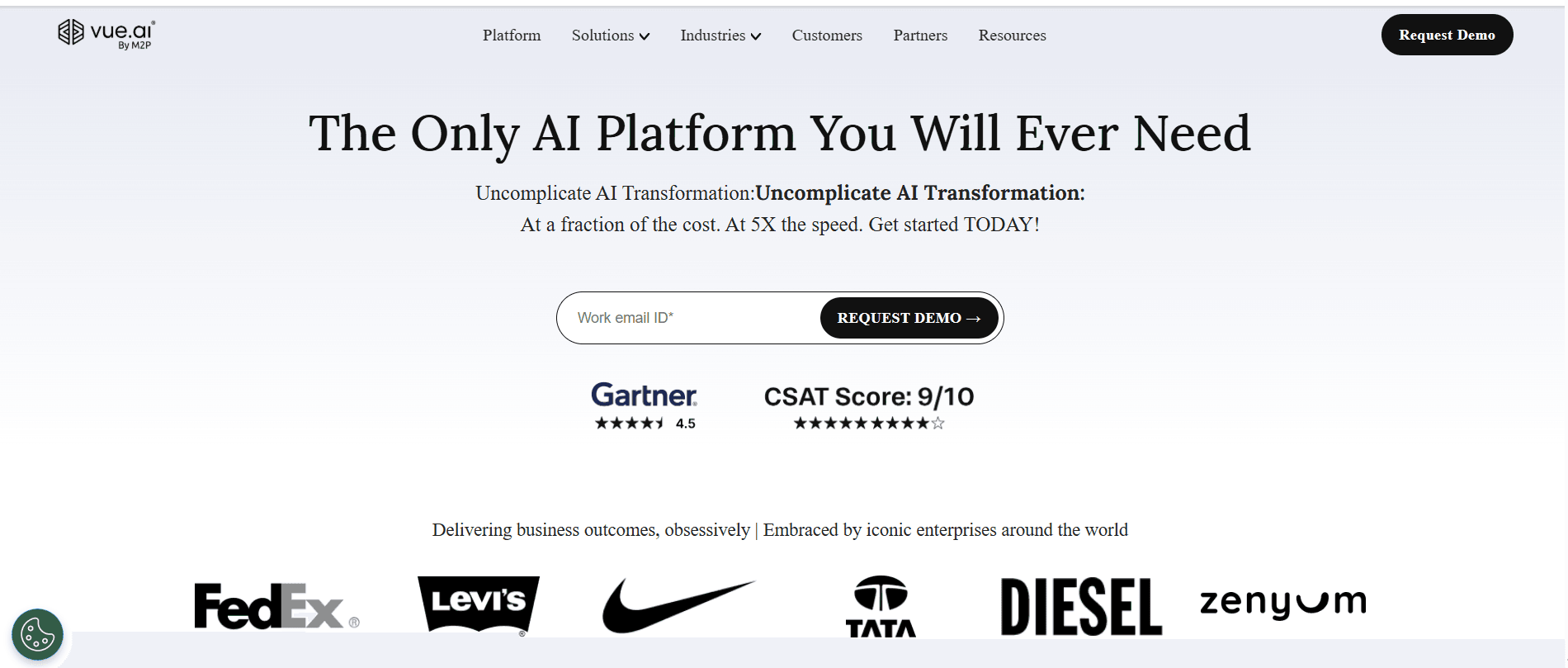Open the cookie preferences icon
Screen dimensions: 1568x668
(37, 635)
